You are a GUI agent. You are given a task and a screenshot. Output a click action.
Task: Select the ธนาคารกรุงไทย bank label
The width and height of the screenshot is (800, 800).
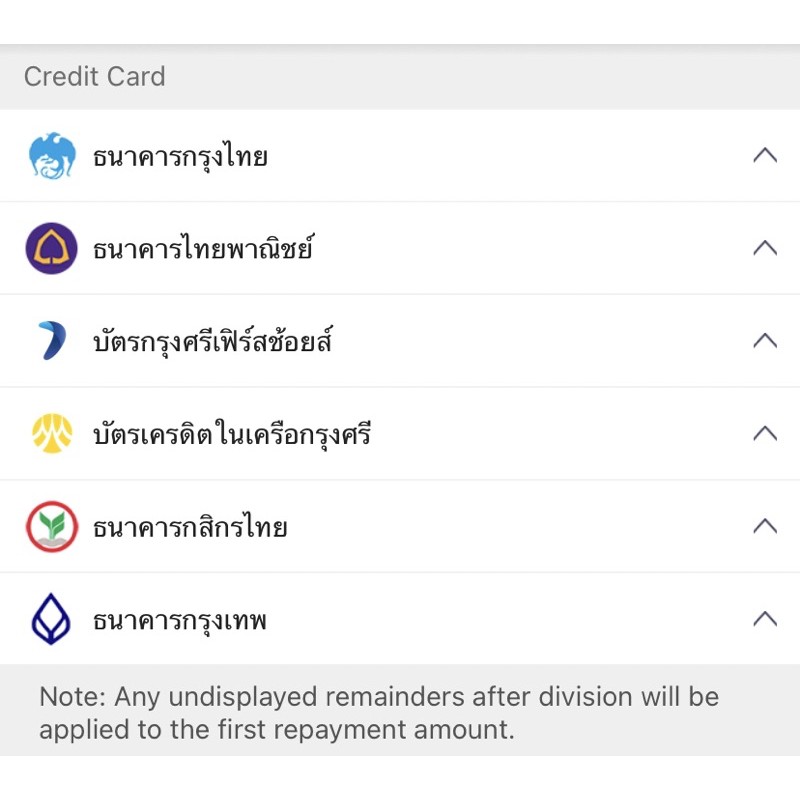click(180, 157)
